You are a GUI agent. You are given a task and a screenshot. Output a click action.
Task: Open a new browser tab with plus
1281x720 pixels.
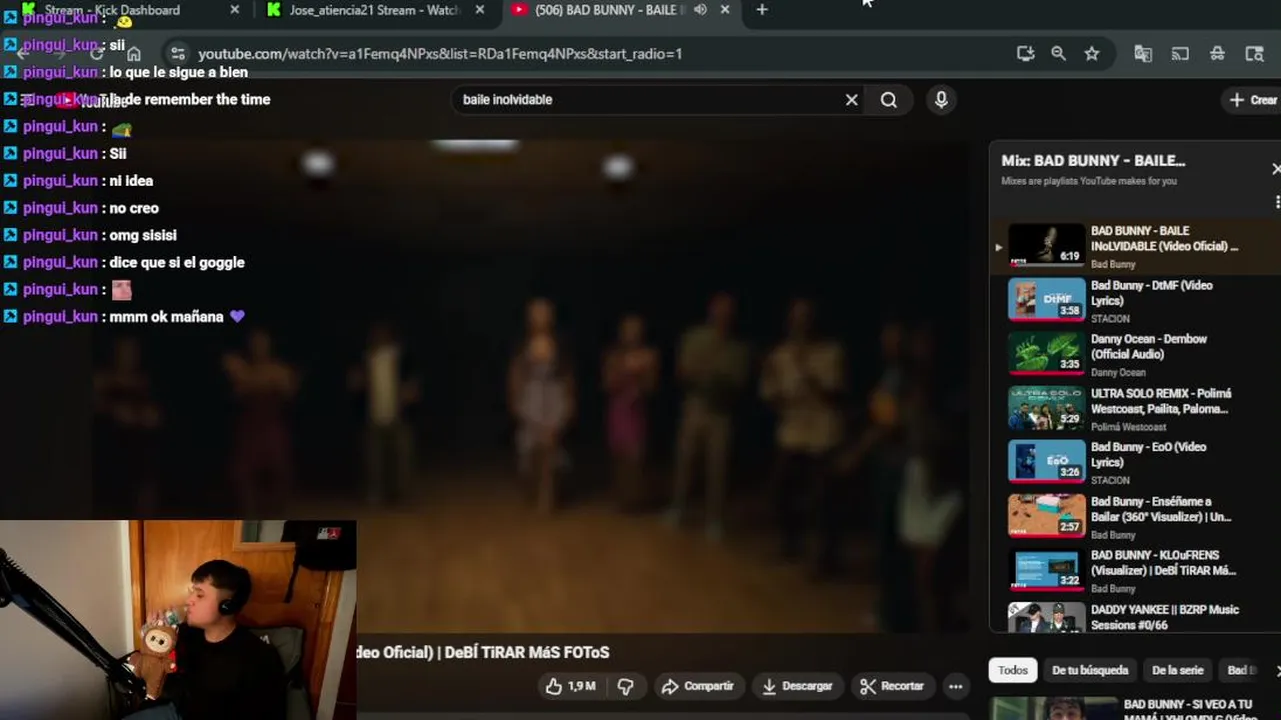762,10
